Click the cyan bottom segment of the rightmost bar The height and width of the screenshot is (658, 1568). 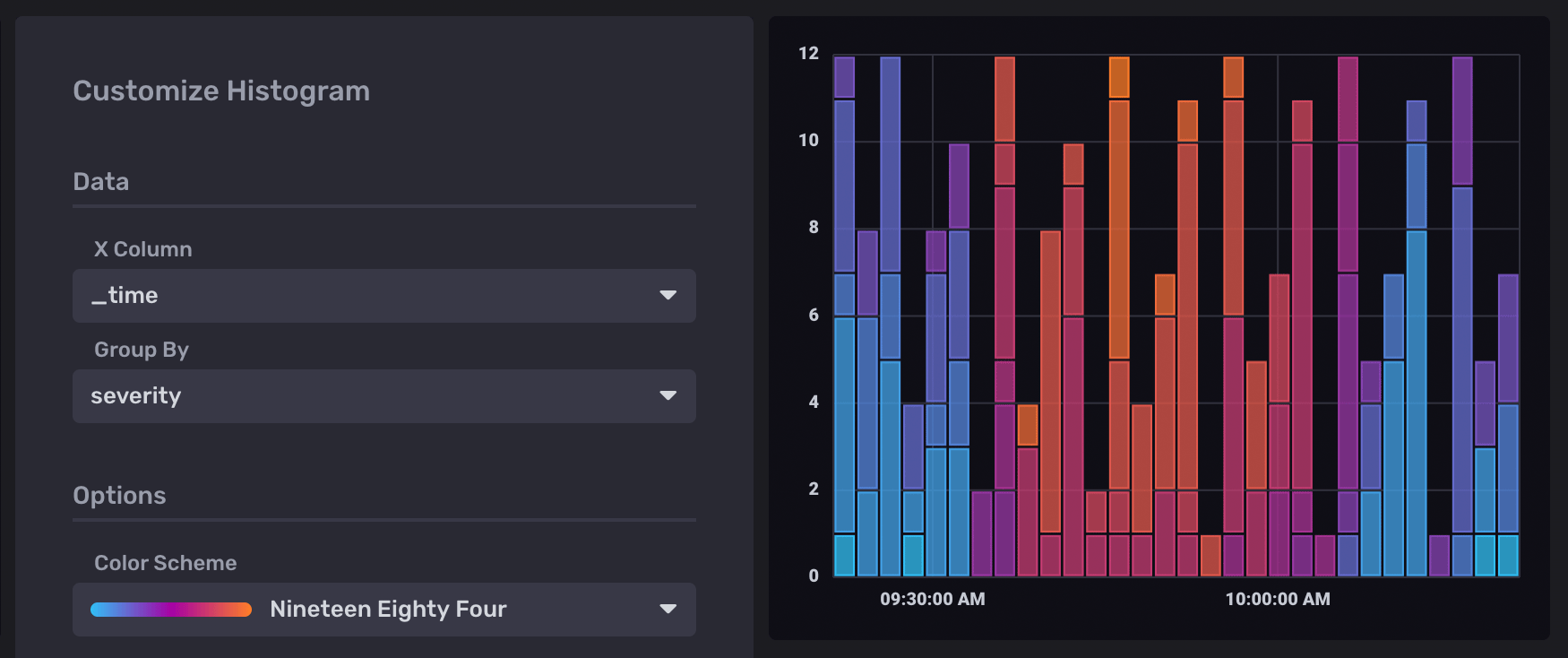coord(1508,555)
